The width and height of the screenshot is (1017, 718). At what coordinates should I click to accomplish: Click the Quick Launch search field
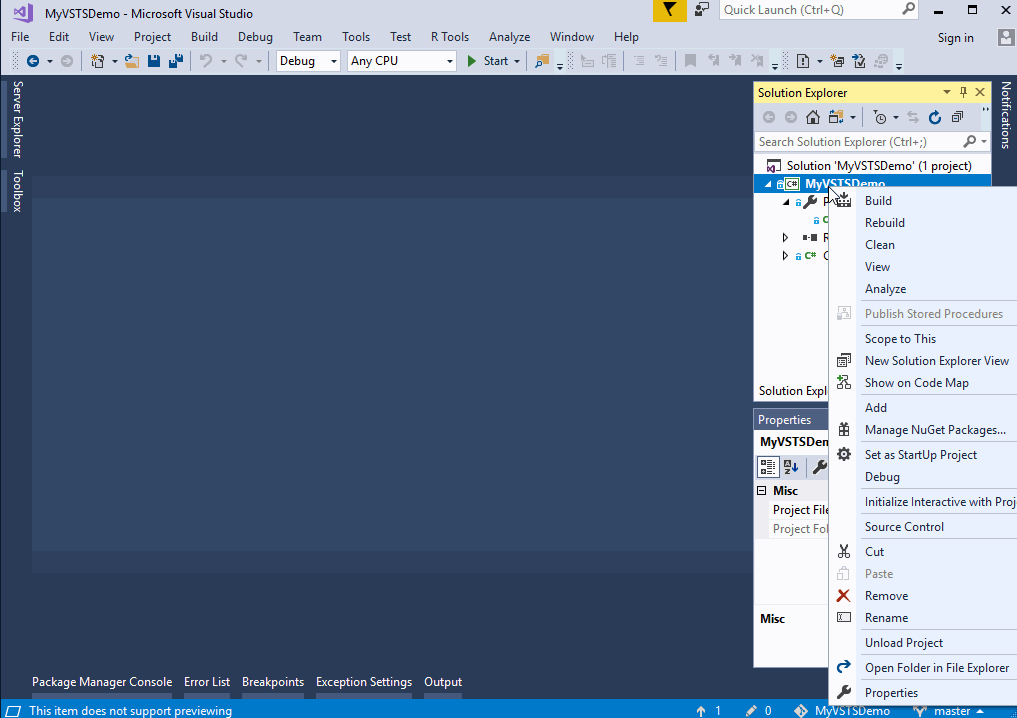(819, 10)
